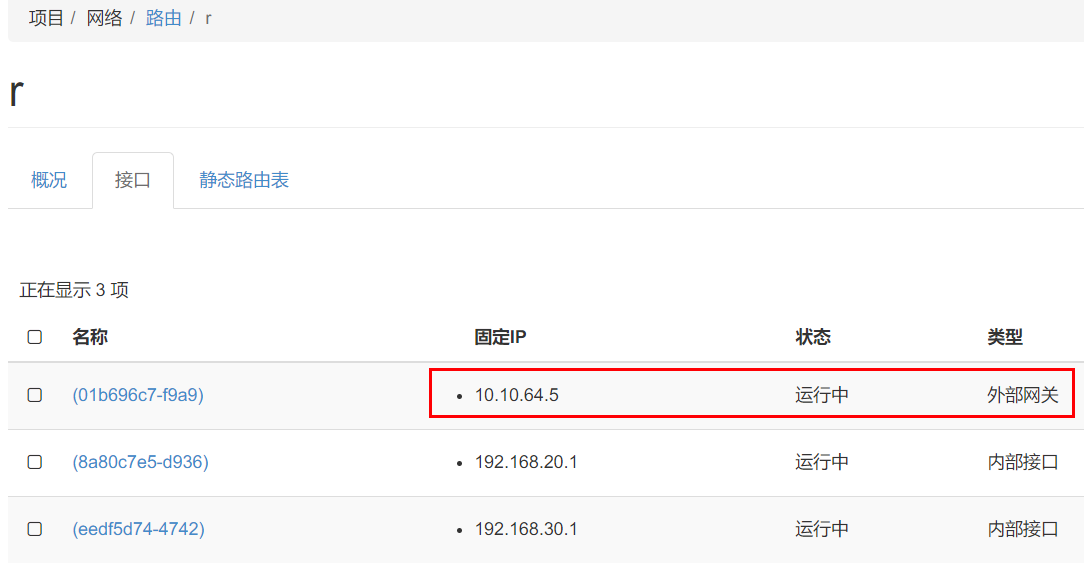Click the 状态 column header
This screenshot has width=1084, height=563.
point(813,338)
